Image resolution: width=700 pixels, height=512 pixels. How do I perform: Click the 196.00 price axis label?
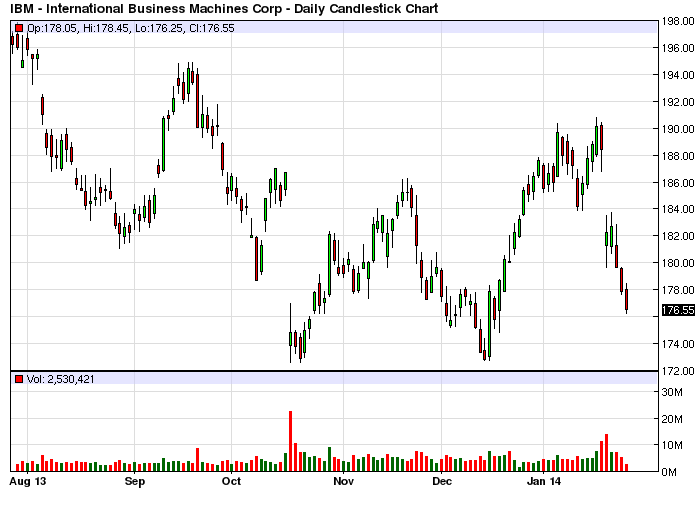point(678,48)
